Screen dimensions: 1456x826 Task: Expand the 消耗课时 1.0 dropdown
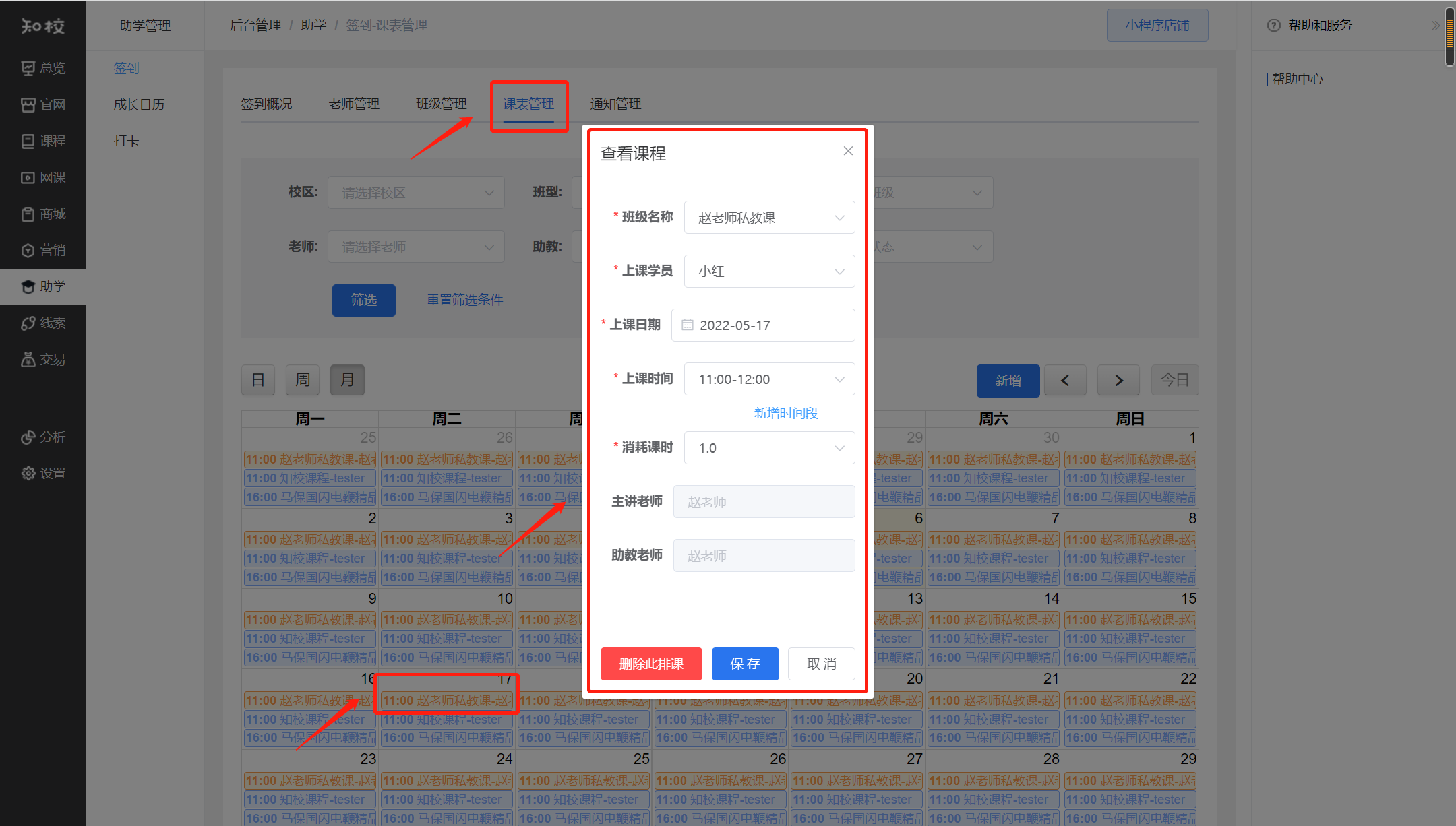pyautogui.click(x=769, y=448)
